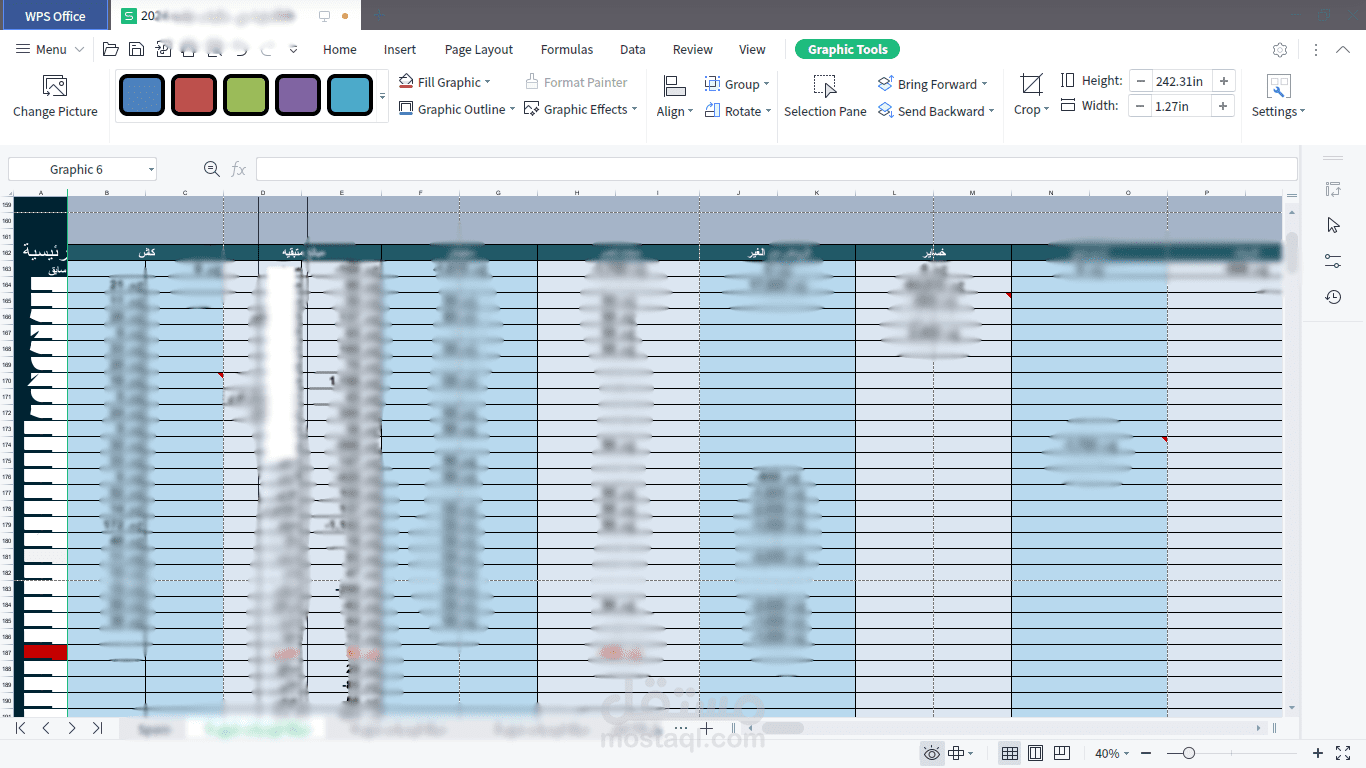
Task: Go to the first sheet tab
Action: click(20, 728)
